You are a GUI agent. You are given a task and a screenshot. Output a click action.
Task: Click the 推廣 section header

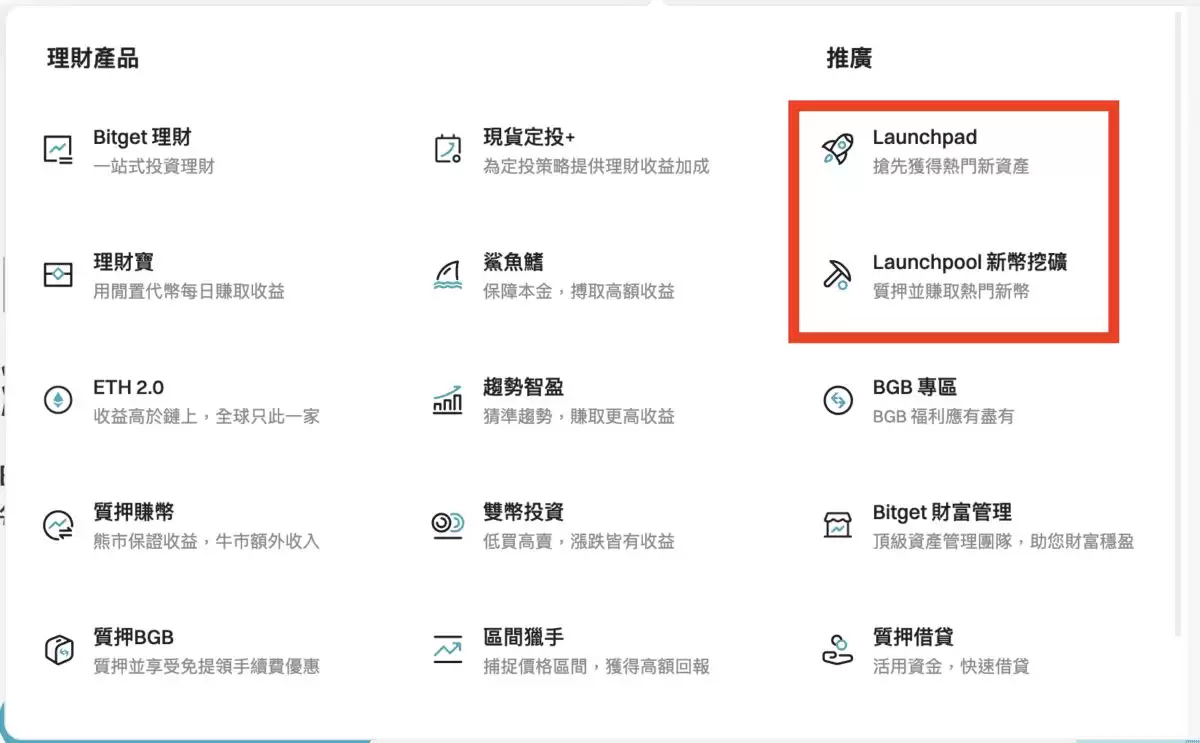click(x=847, y=57)
